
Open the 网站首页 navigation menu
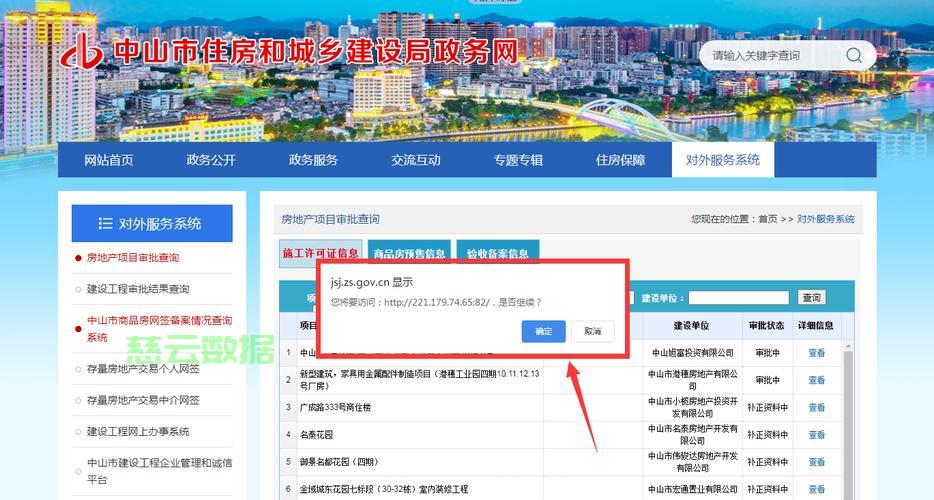click(108, 160)
